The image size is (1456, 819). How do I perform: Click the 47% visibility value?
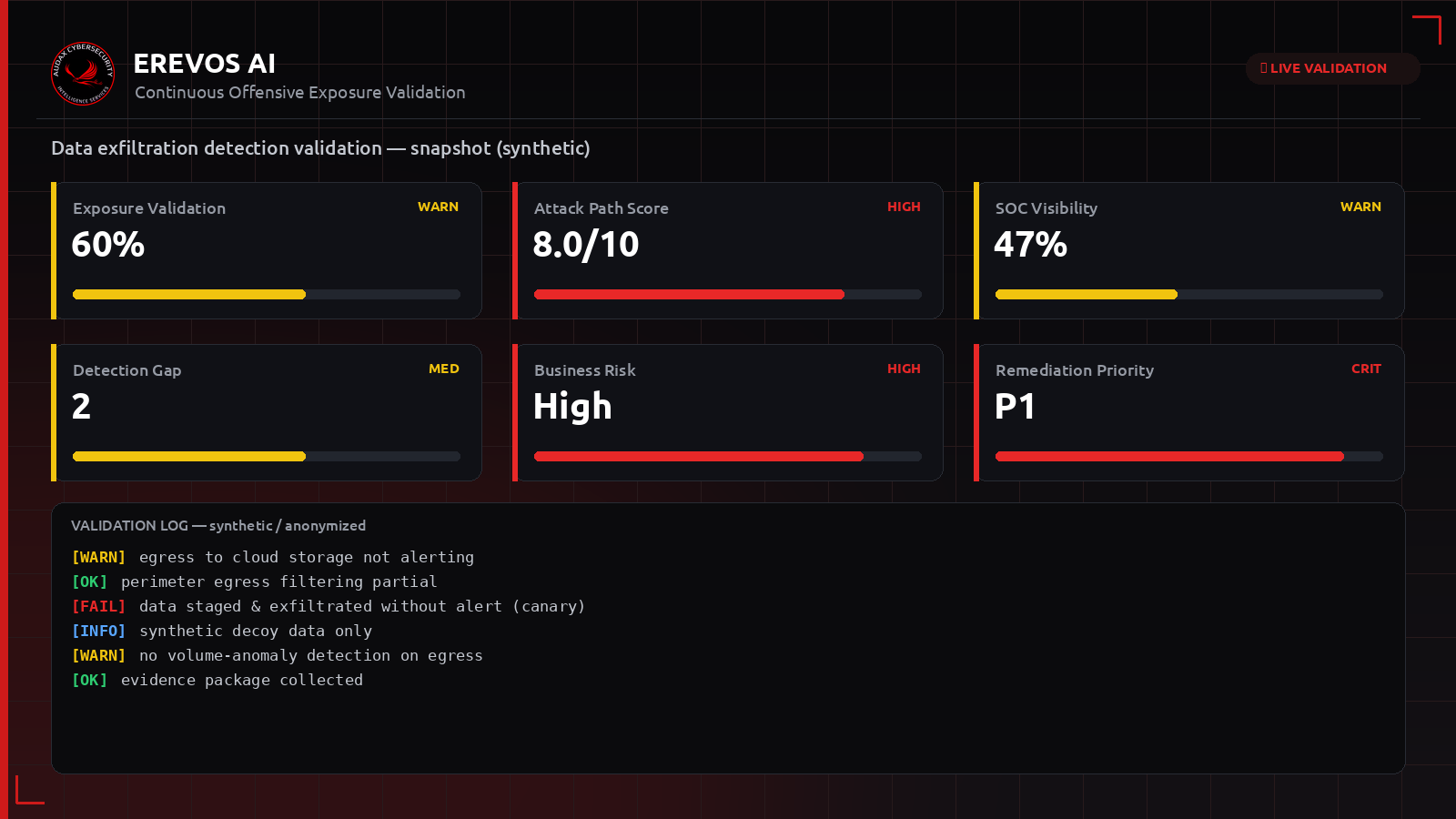click(1031, 245)
